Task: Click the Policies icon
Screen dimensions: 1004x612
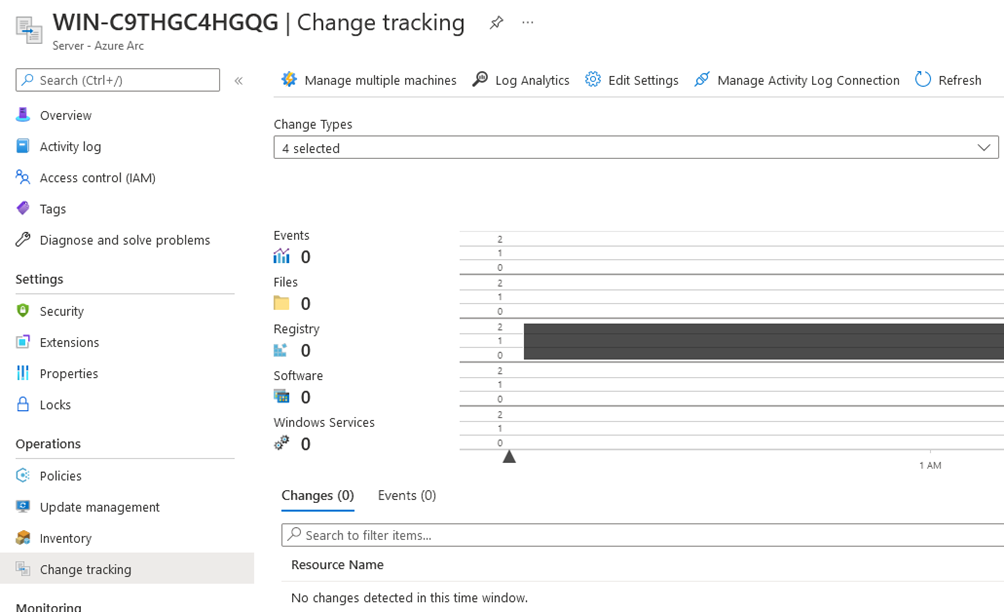Action: coord(23,475)
